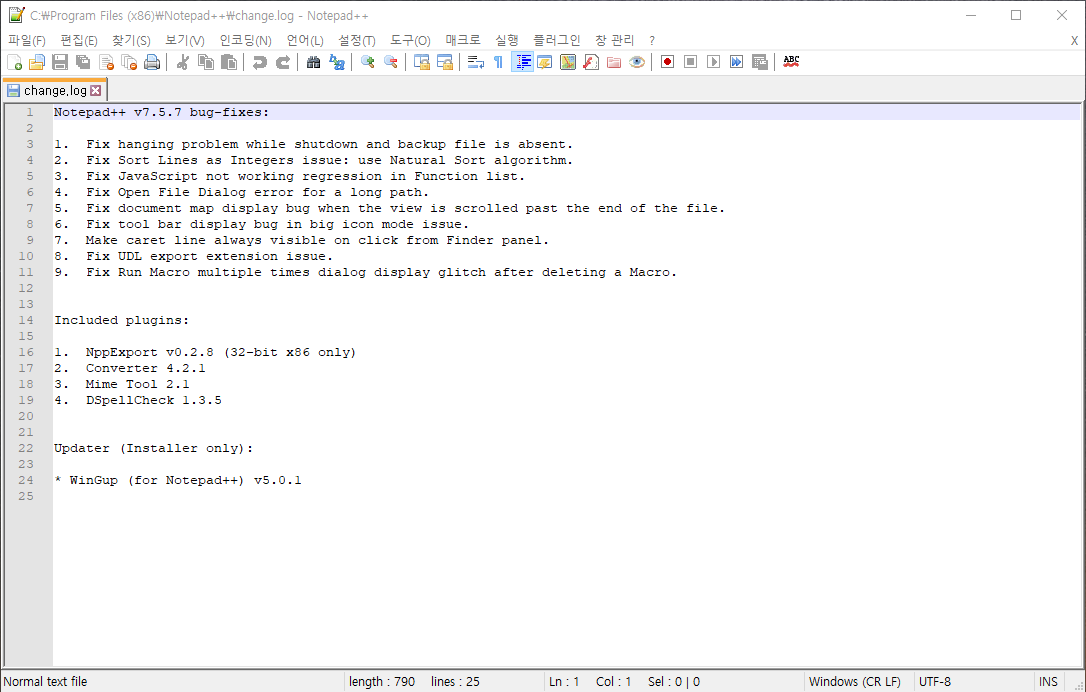Cut selection with the scissors icon
This screenshot has width=1086, height=692.
click(183, 62)
